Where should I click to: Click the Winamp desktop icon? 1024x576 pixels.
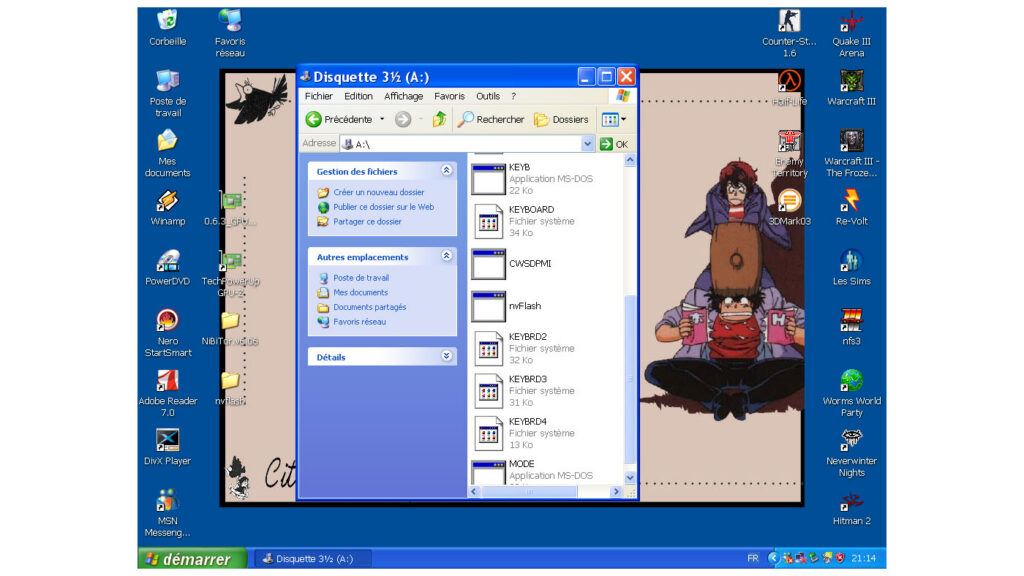[167, 202]
